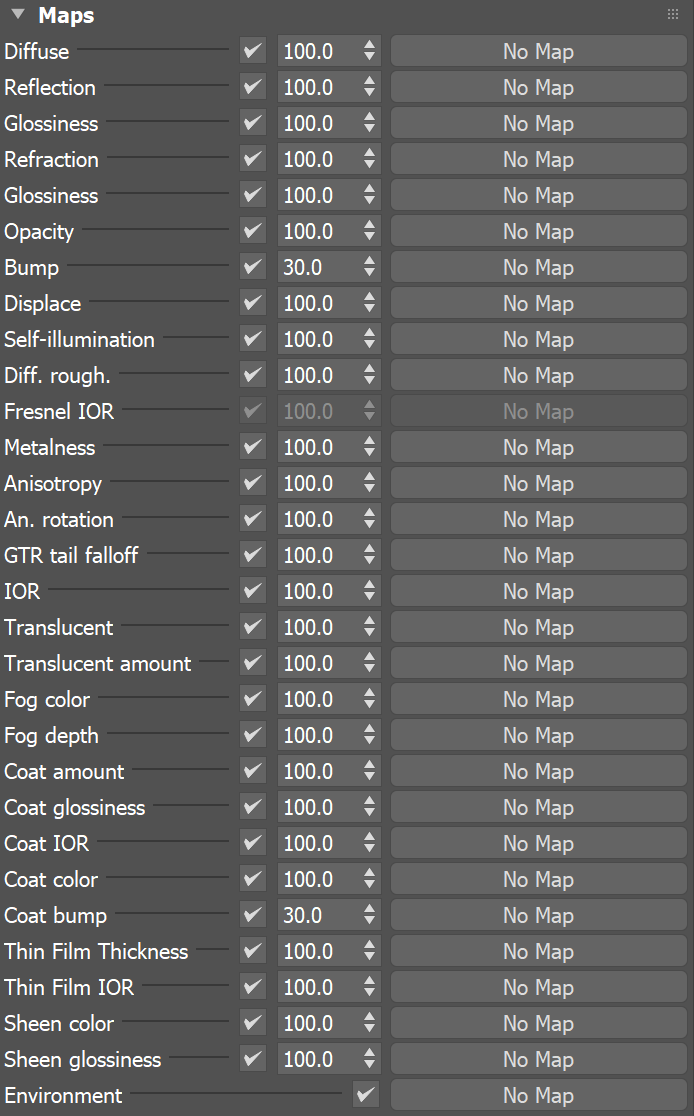This screenshot has height=1116, width=694.
Task: Open the Diffuse map slot
Action: [538, 51]
